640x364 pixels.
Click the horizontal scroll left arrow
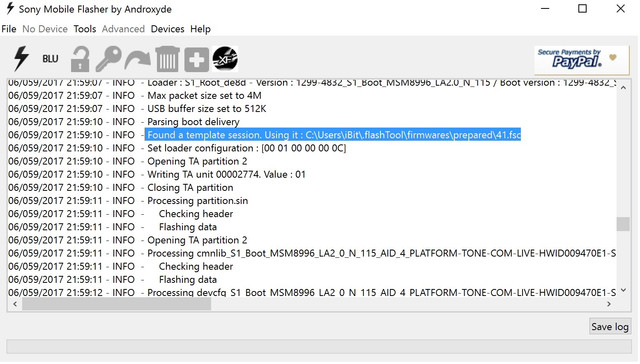coord(15,304)
